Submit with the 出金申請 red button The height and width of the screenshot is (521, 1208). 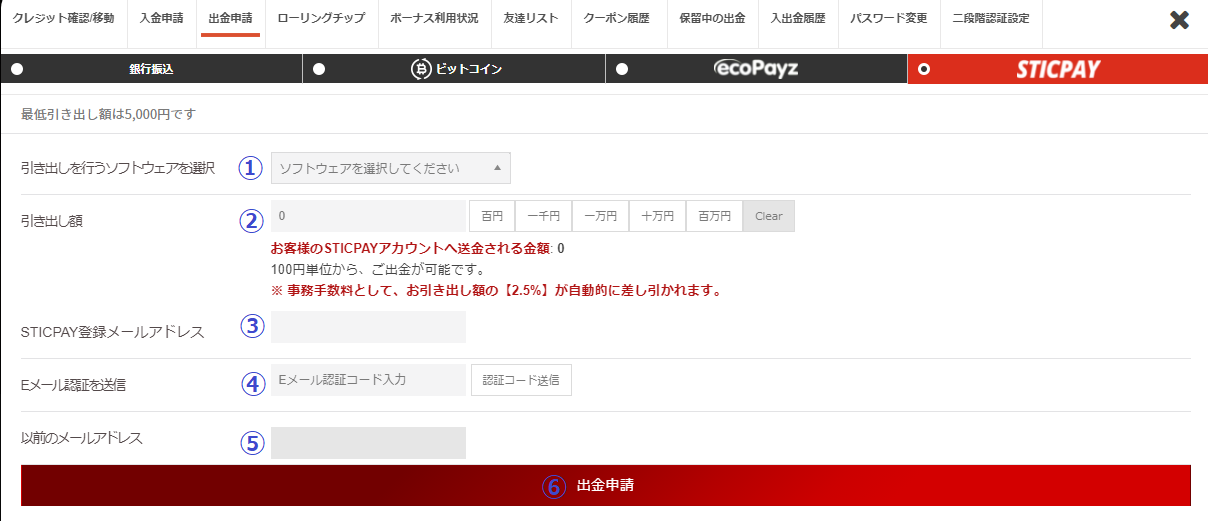point(606,486)
